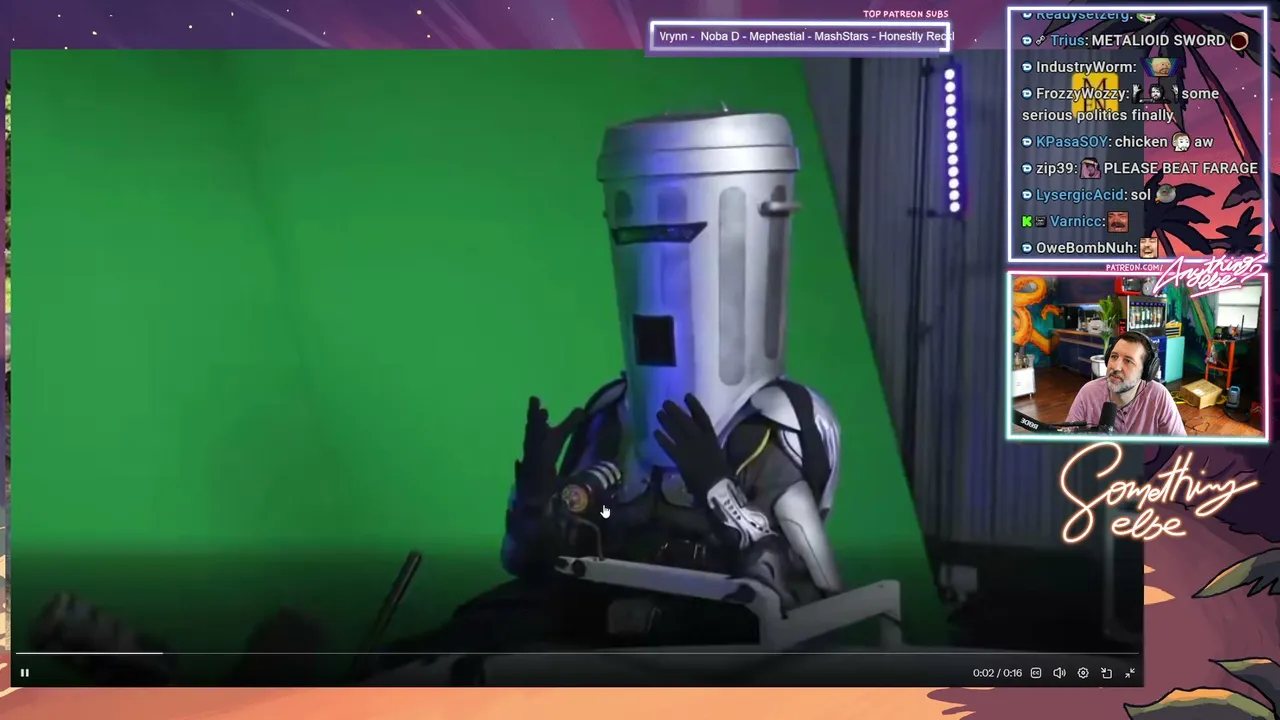This screenshot has width=1280, height=720.
Task: Click the emote in FrozzyWozzy's message
Action: point(1155,93)
